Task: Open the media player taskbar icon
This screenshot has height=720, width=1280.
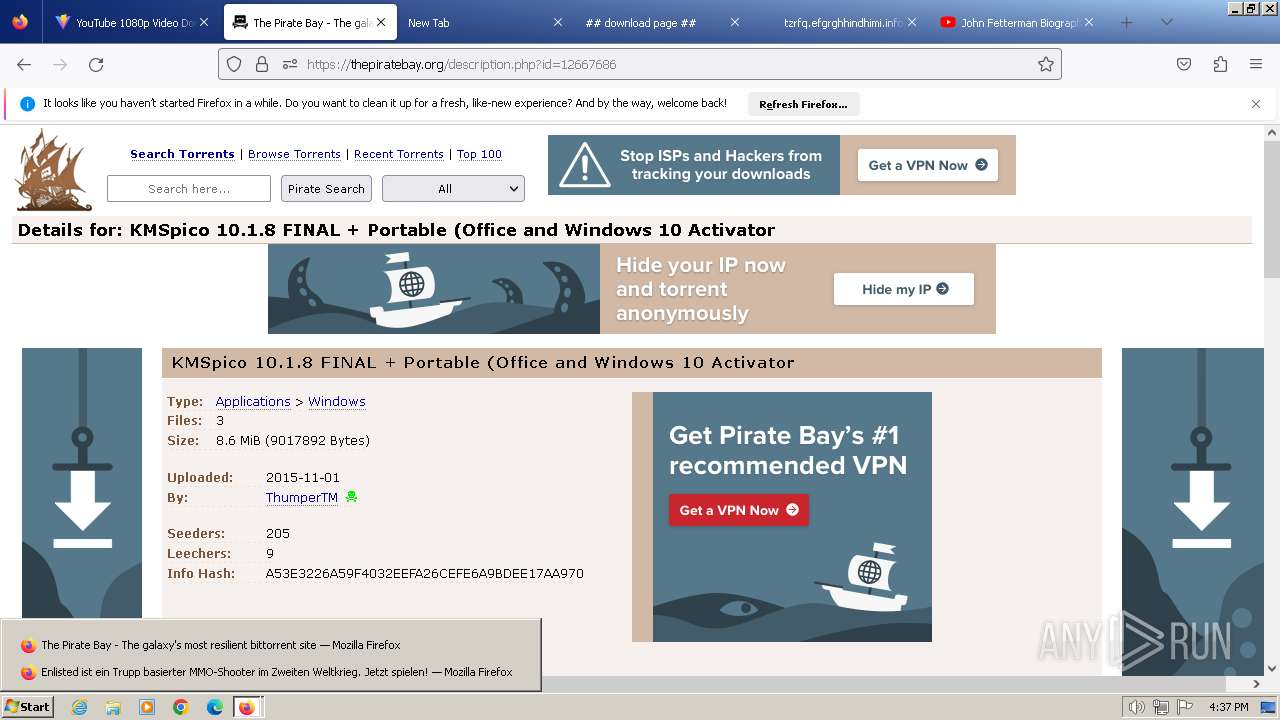Action: (147, 707)
